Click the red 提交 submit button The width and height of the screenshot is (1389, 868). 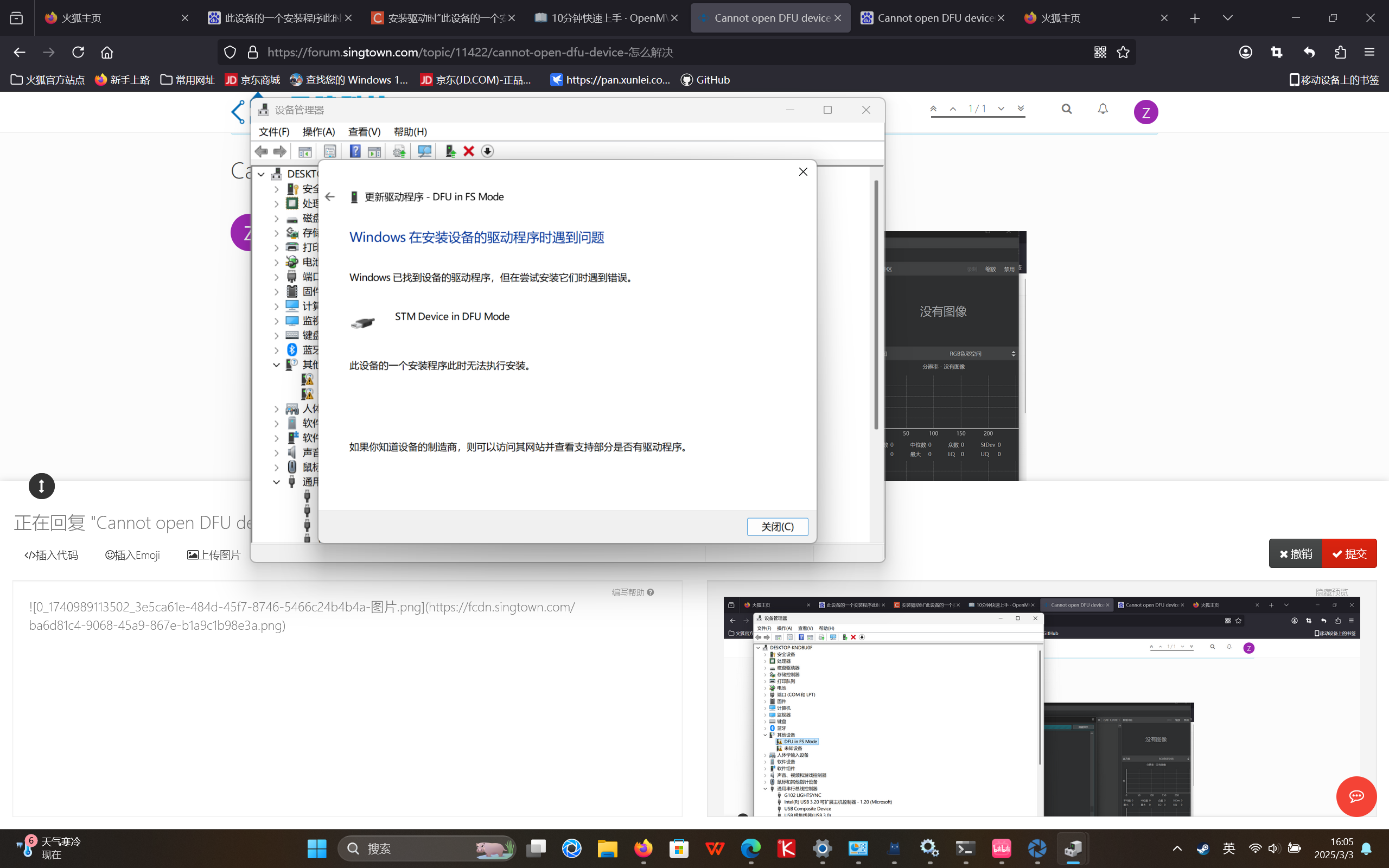pos(1349,553)
